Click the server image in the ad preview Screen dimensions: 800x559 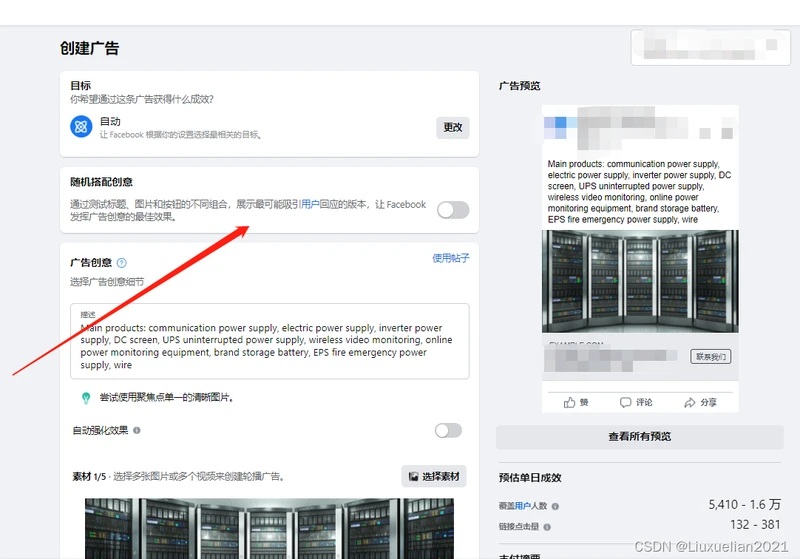coord(640,282)
